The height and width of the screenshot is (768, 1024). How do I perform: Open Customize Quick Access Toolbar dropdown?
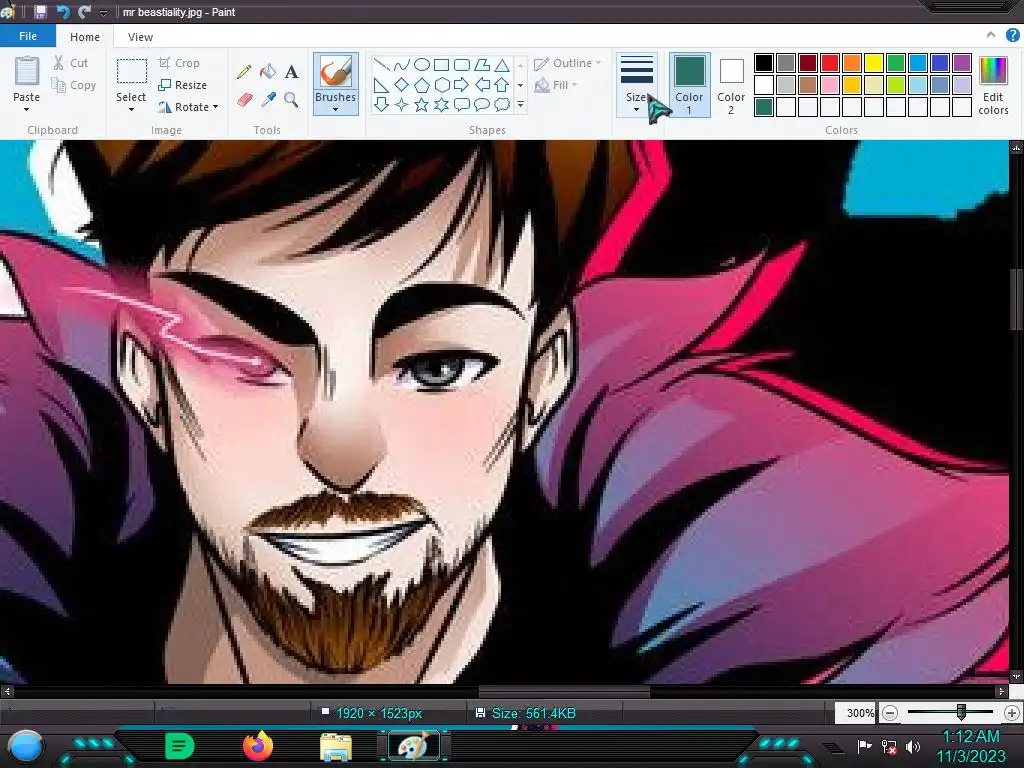[x=103, y=12]
